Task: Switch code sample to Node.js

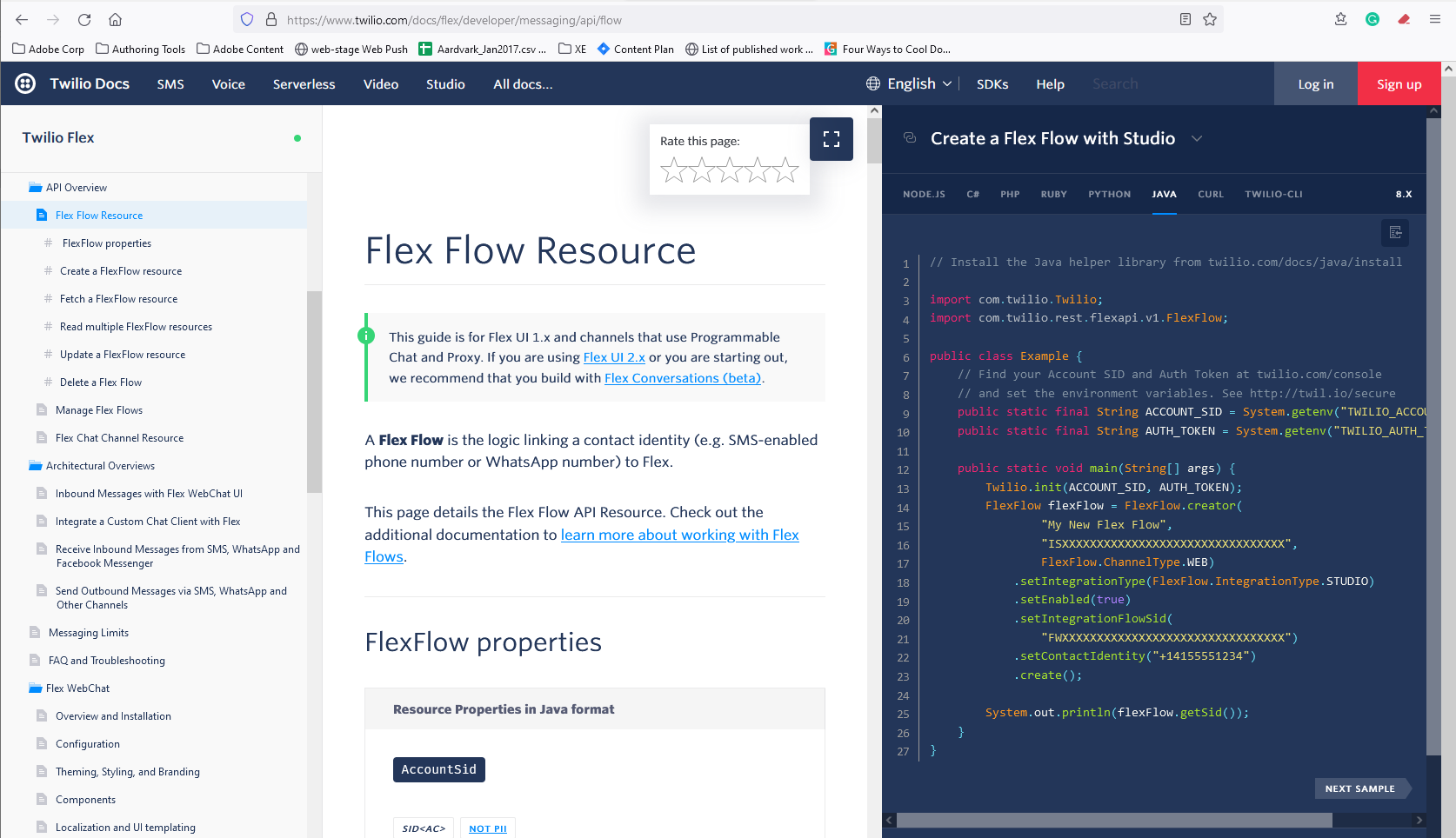Action: (x=924, y=194)
